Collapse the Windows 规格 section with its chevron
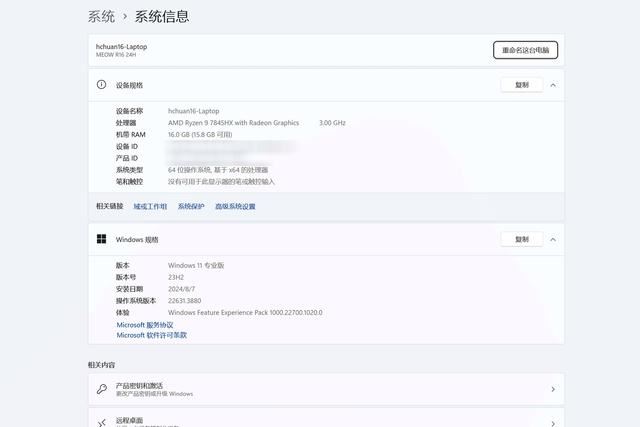The height and width of the screenshot is (427, 640). pos(553,240)
